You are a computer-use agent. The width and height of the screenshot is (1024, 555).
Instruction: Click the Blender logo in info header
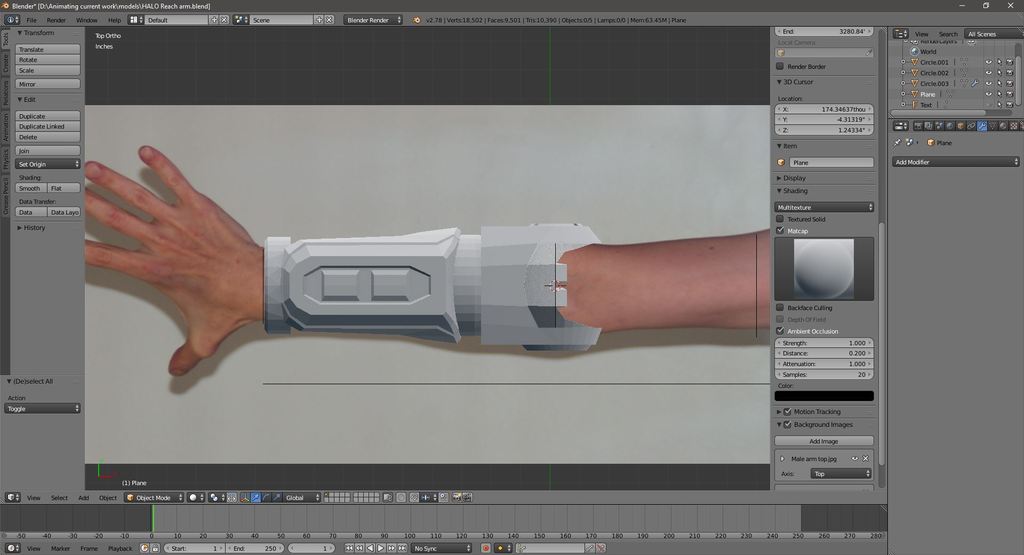tap(417, 20)
